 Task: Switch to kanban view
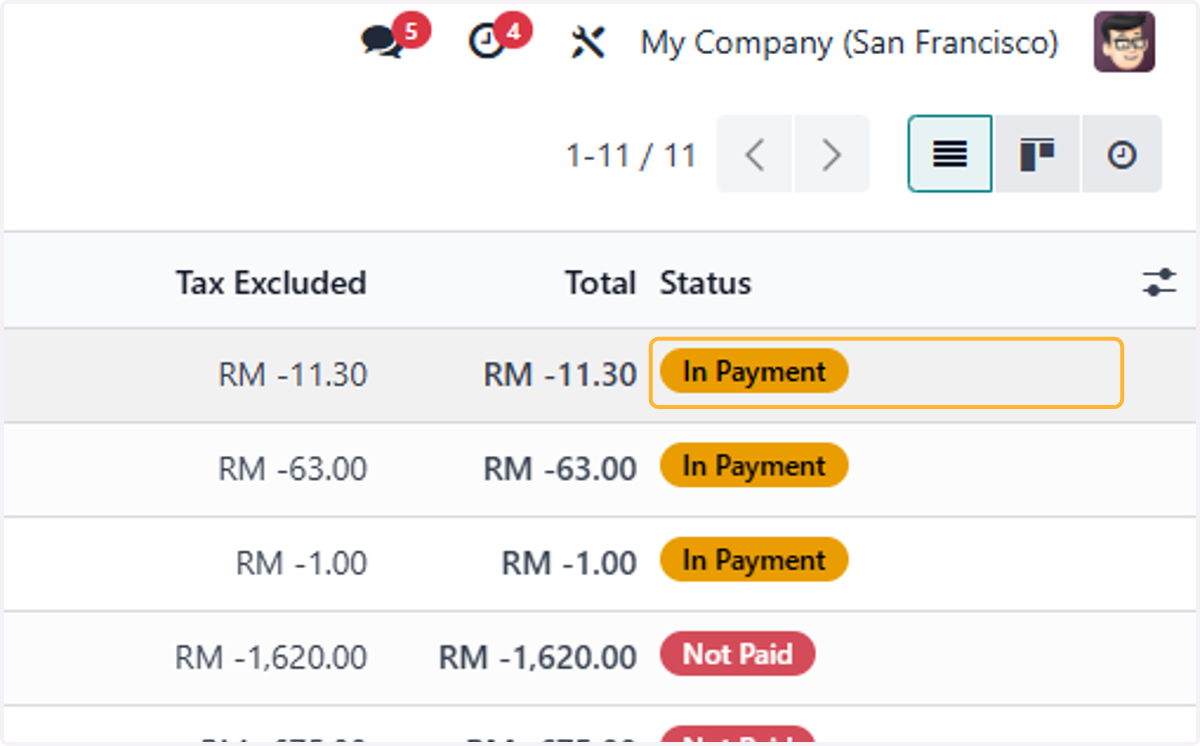point(1037,154)
